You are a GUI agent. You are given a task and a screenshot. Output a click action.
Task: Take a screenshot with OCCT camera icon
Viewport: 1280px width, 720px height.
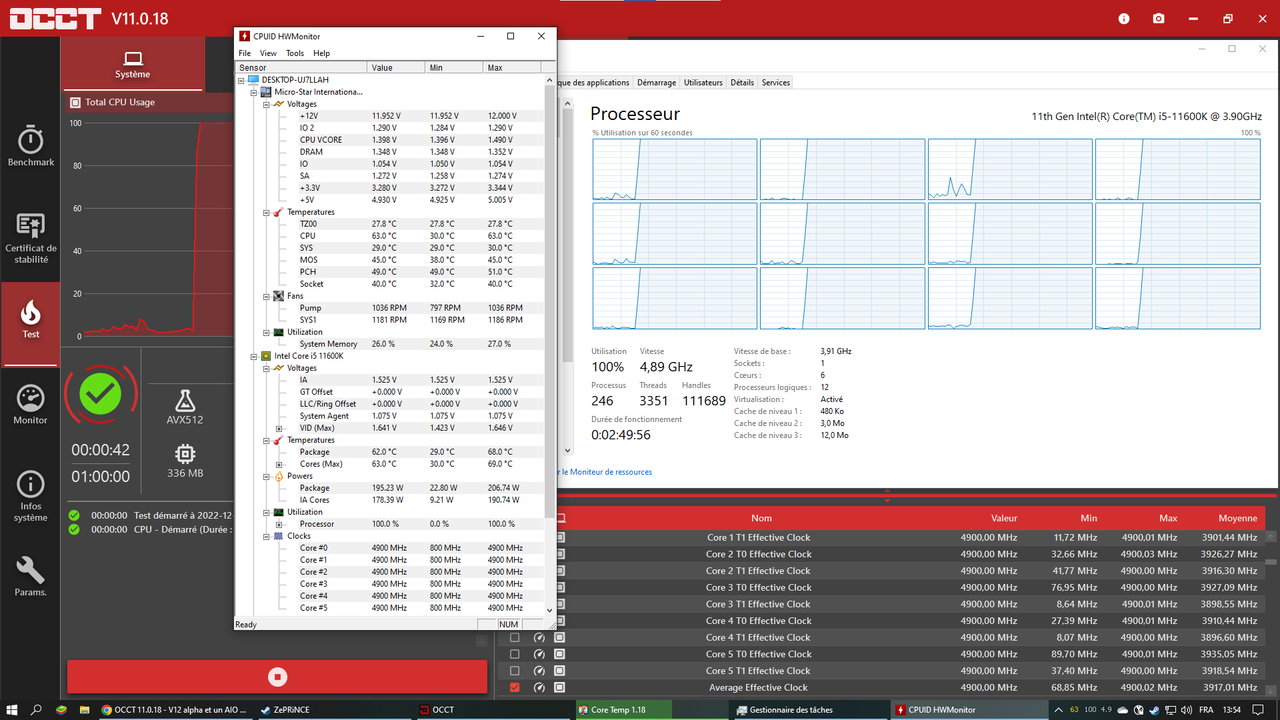(x=1158, y=18)
